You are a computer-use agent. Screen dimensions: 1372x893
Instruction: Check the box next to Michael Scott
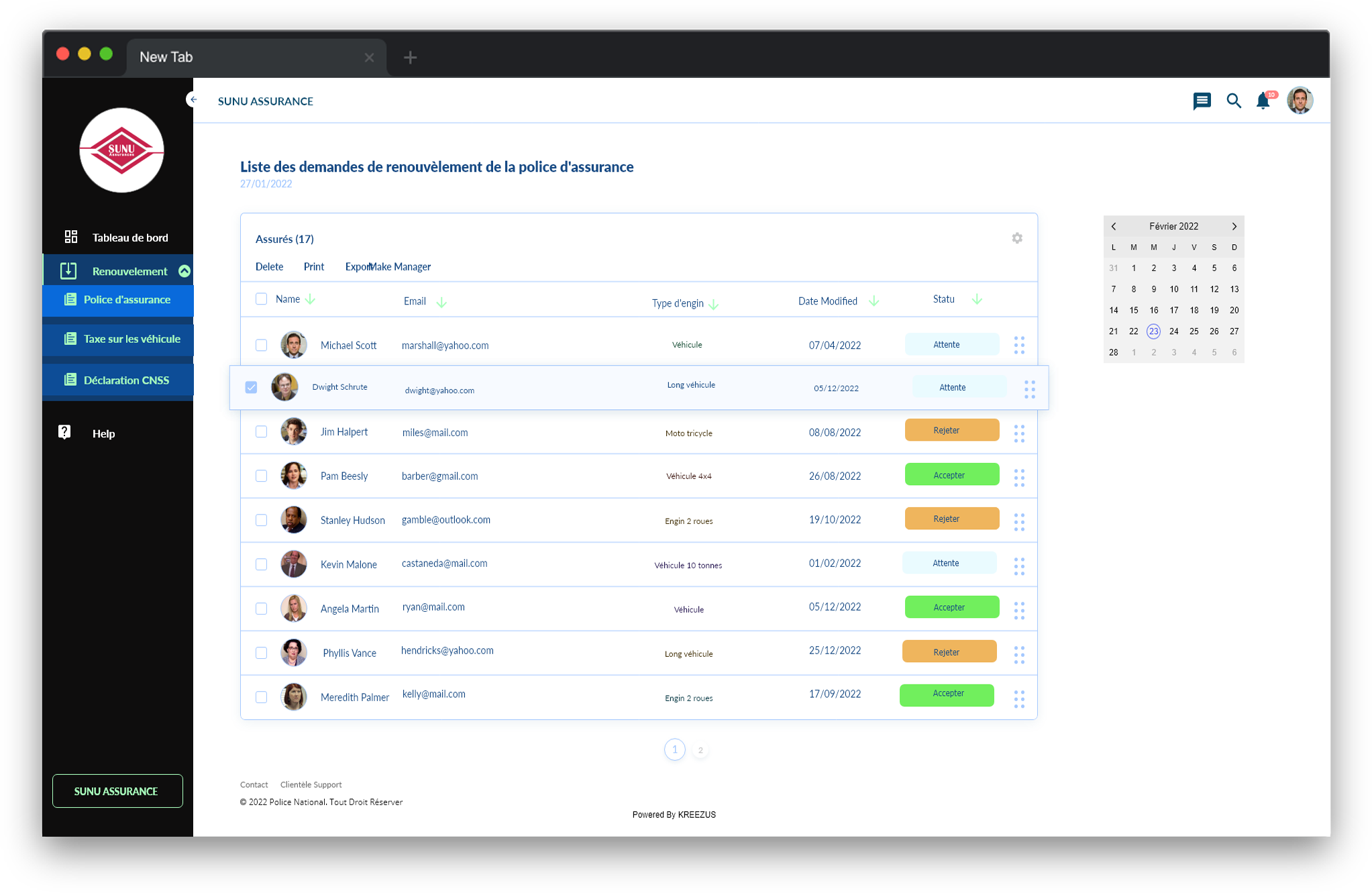tap(261, 345)
